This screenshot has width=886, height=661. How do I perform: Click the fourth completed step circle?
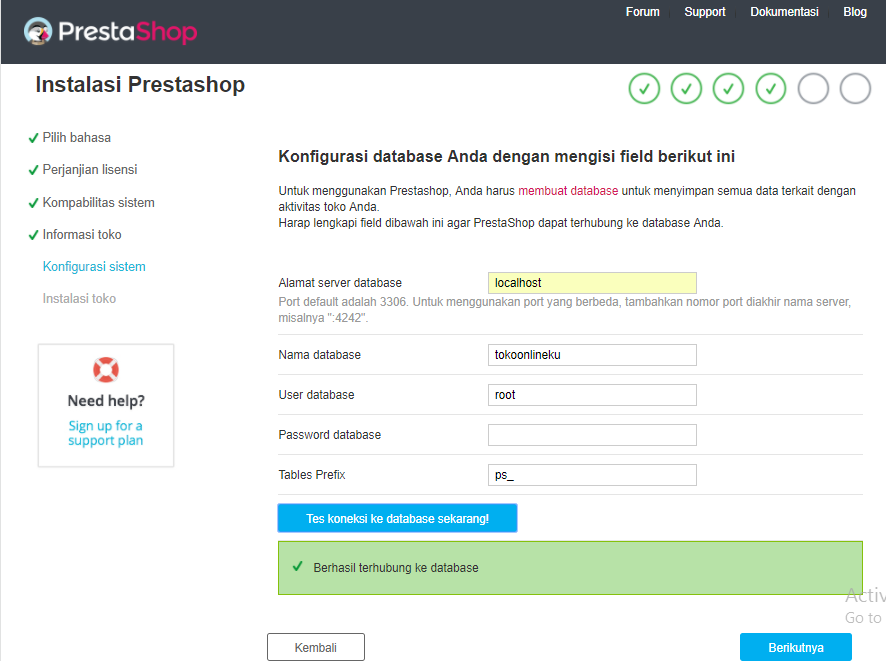point(771,89)
